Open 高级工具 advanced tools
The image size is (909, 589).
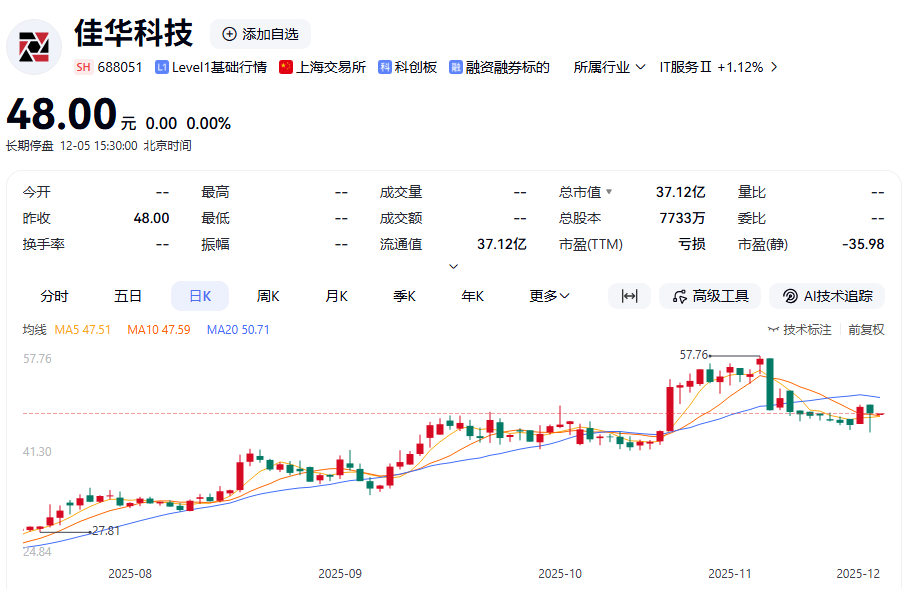[x=710, y=296]
